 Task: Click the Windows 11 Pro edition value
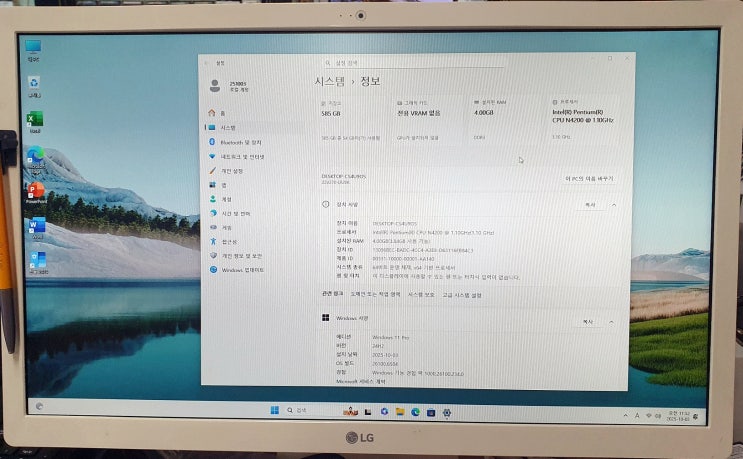pyautogui.click(x=390, y=337)
